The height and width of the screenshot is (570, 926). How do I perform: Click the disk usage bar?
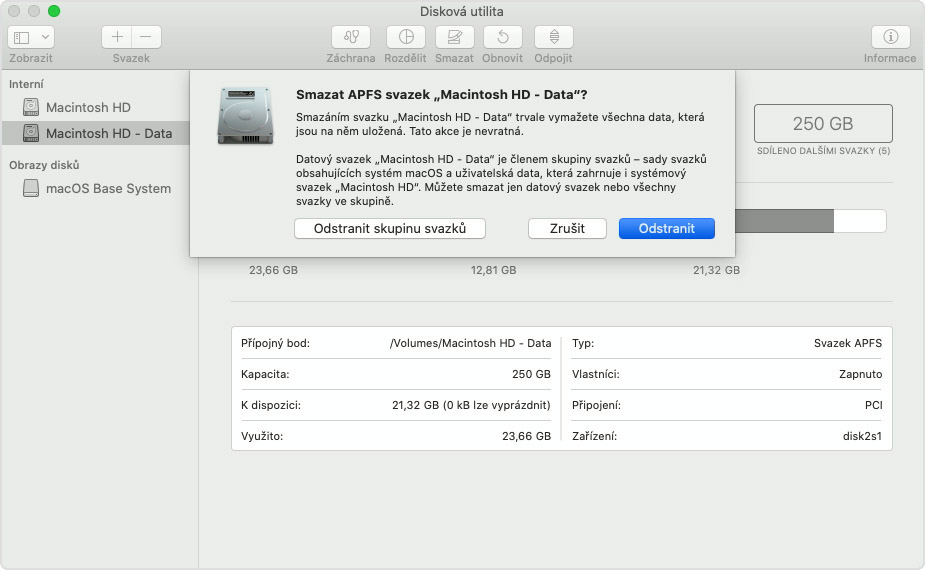click(x=810, y=221)
